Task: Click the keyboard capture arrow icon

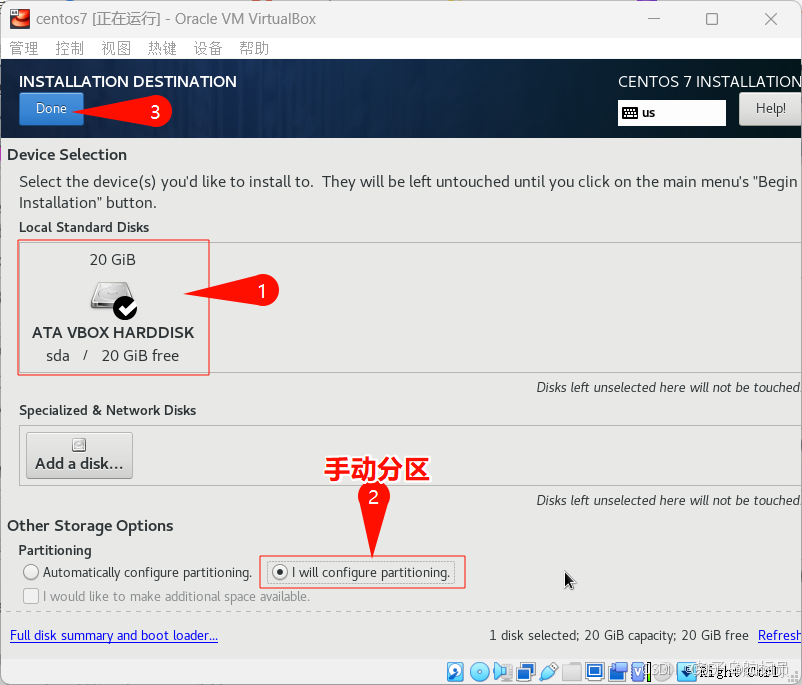Action: tap(686, 671)
